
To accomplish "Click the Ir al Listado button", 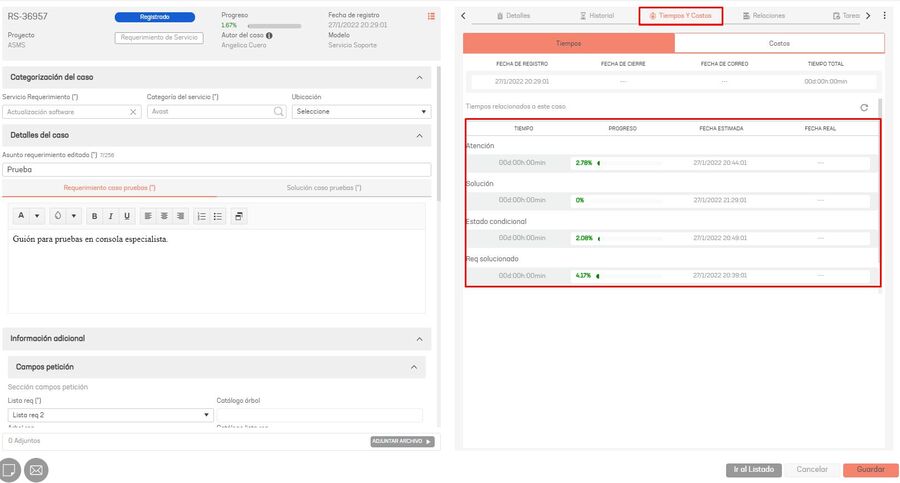I will (x=752, y=469).
